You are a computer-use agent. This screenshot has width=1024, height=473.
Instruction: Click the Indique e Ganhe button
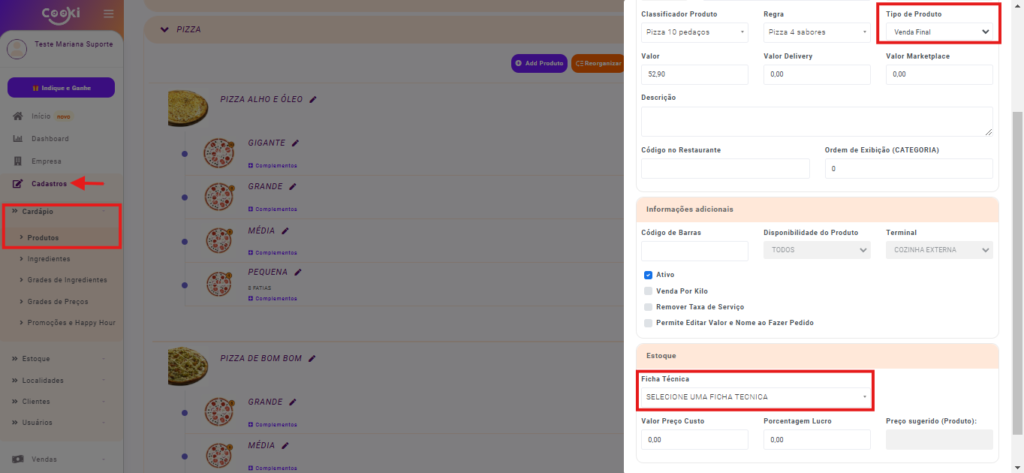pyautogui.click(x=60, y=88)
